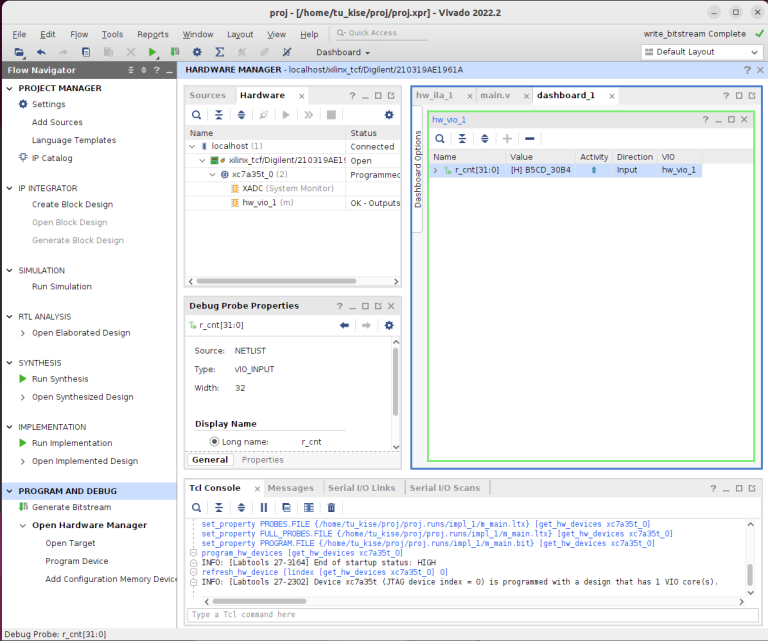Click the minus remove-probe icon in hw_vio_1

[530, 138]
